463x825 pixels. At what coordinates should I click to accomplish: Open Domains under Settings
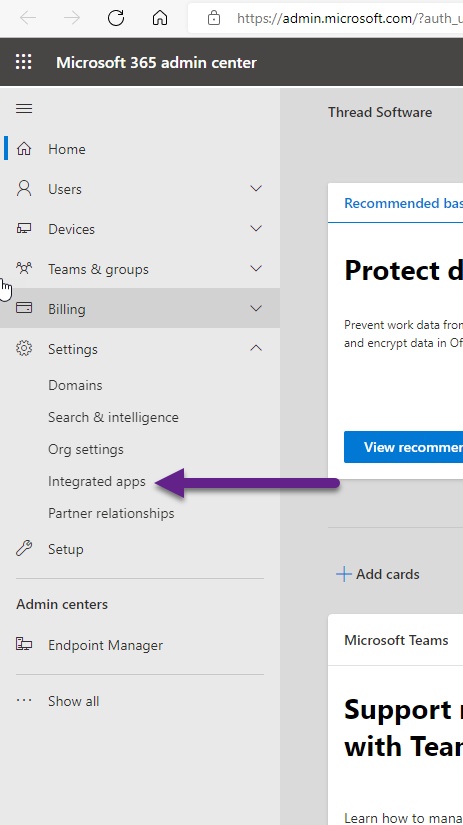pyautogui.click(x=75, y=385)
